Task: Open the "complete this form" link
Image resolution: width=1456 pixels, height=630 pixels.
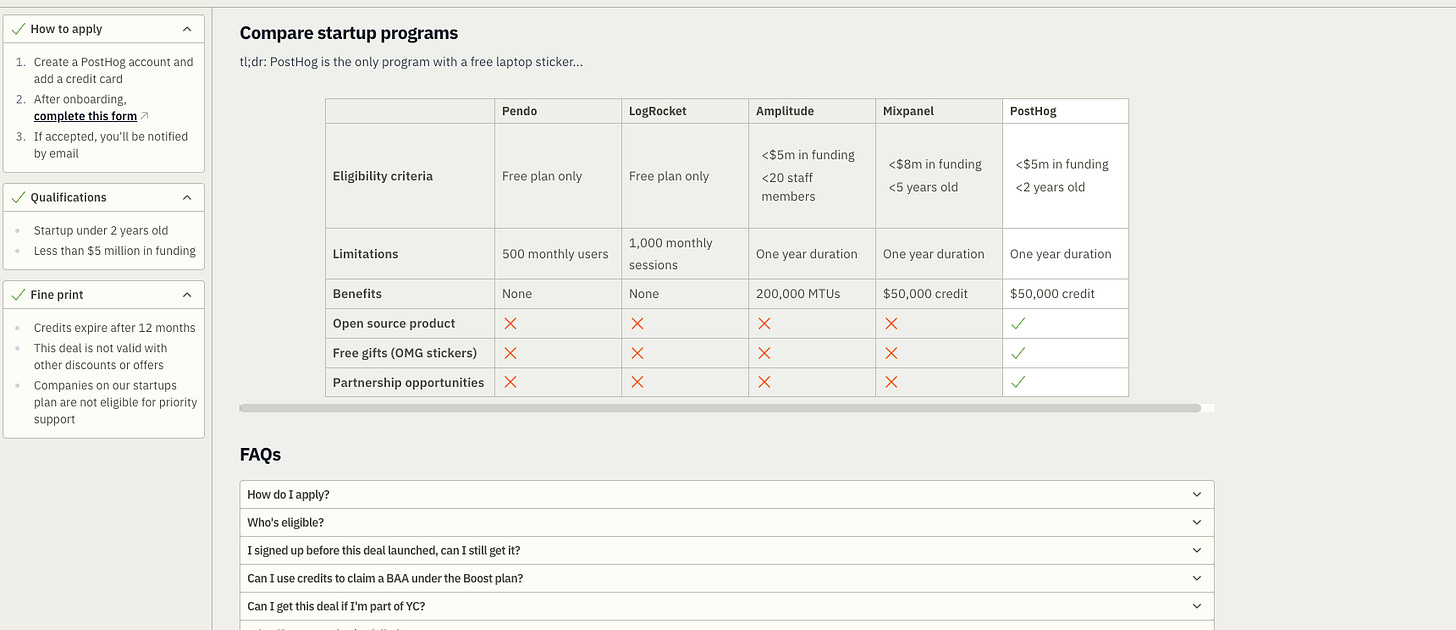Action: 85,116
